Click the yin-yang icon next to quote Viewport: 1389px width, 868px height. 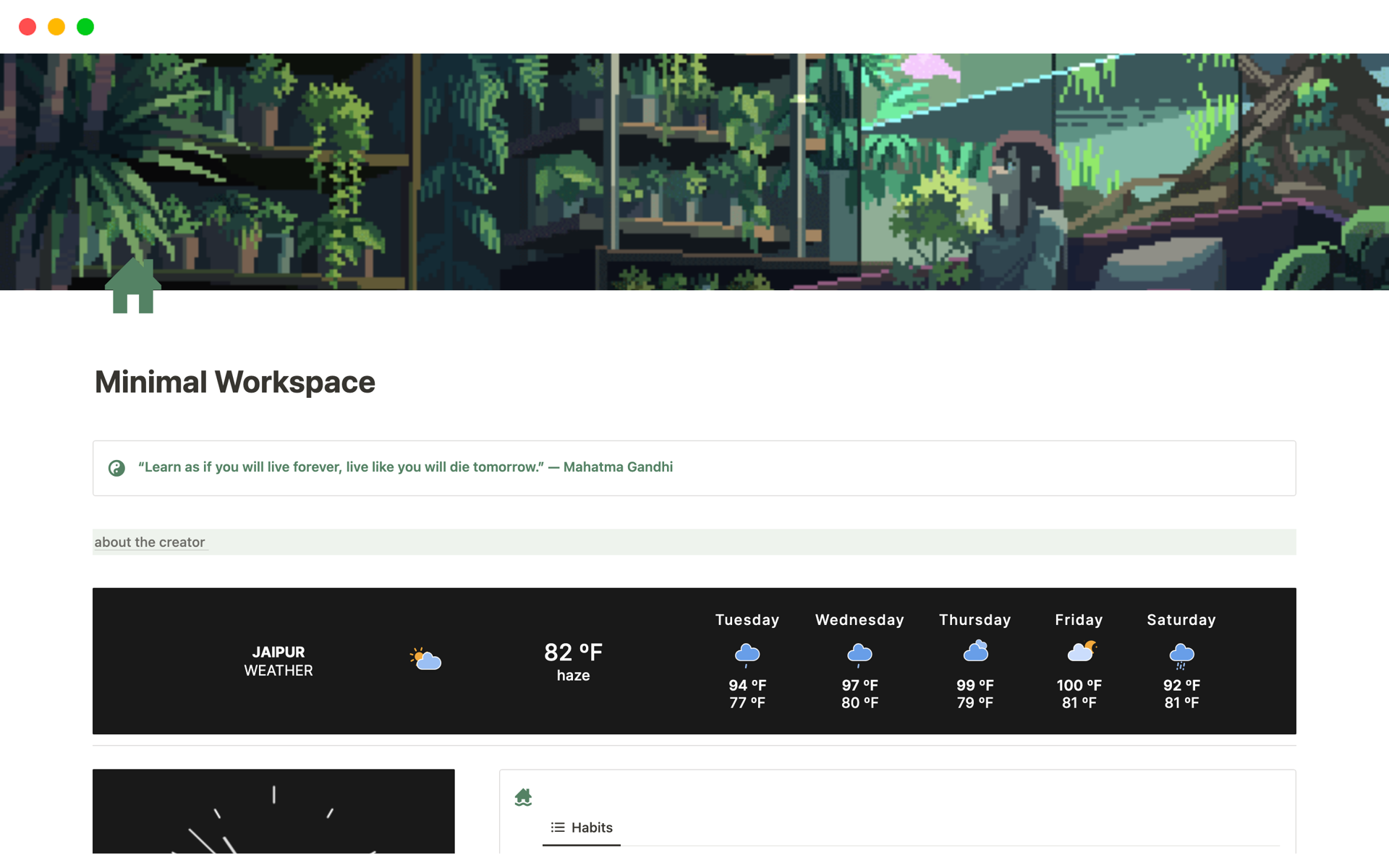click(115, 466)
